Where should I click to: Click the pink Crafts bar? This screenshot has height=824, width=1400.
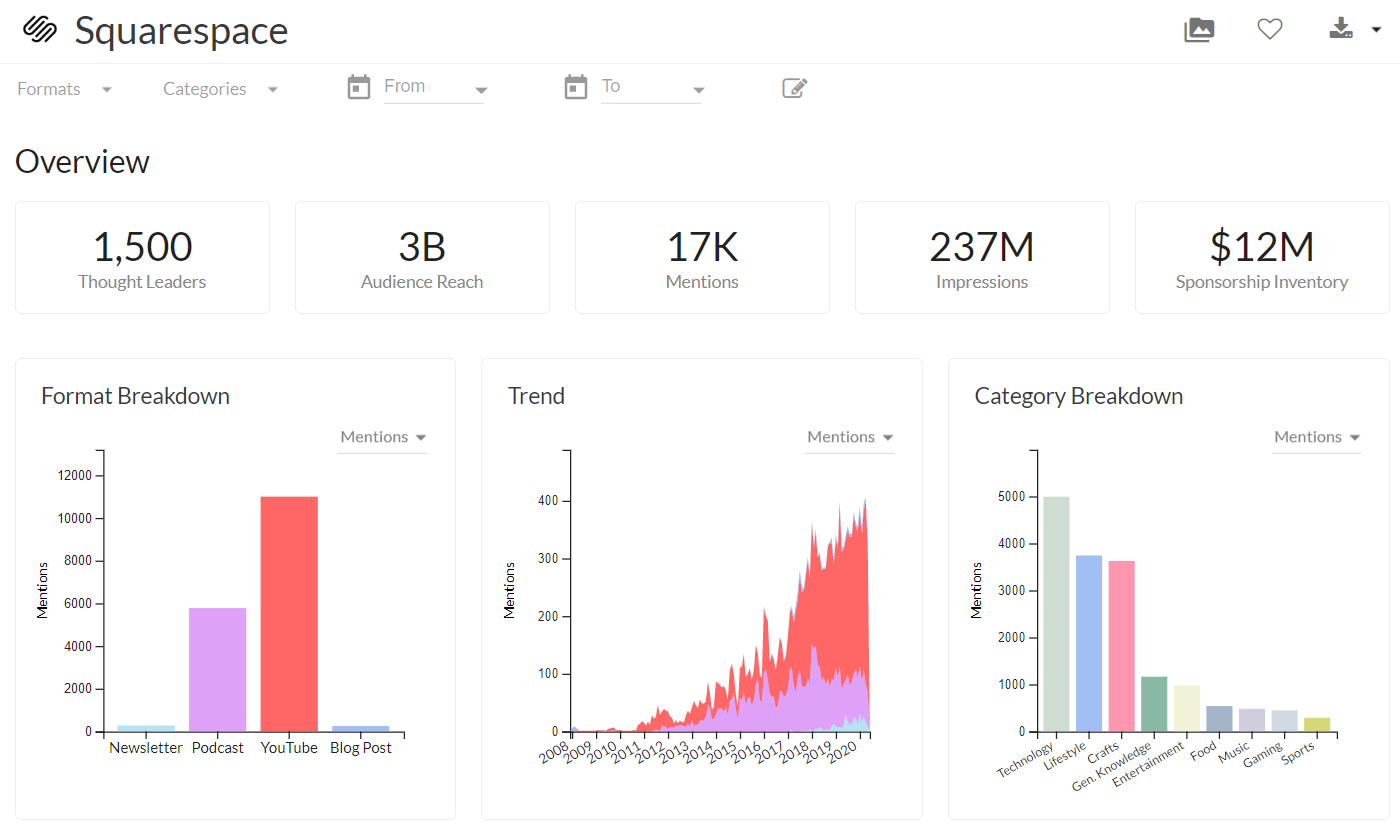[x=1122, y=646]
